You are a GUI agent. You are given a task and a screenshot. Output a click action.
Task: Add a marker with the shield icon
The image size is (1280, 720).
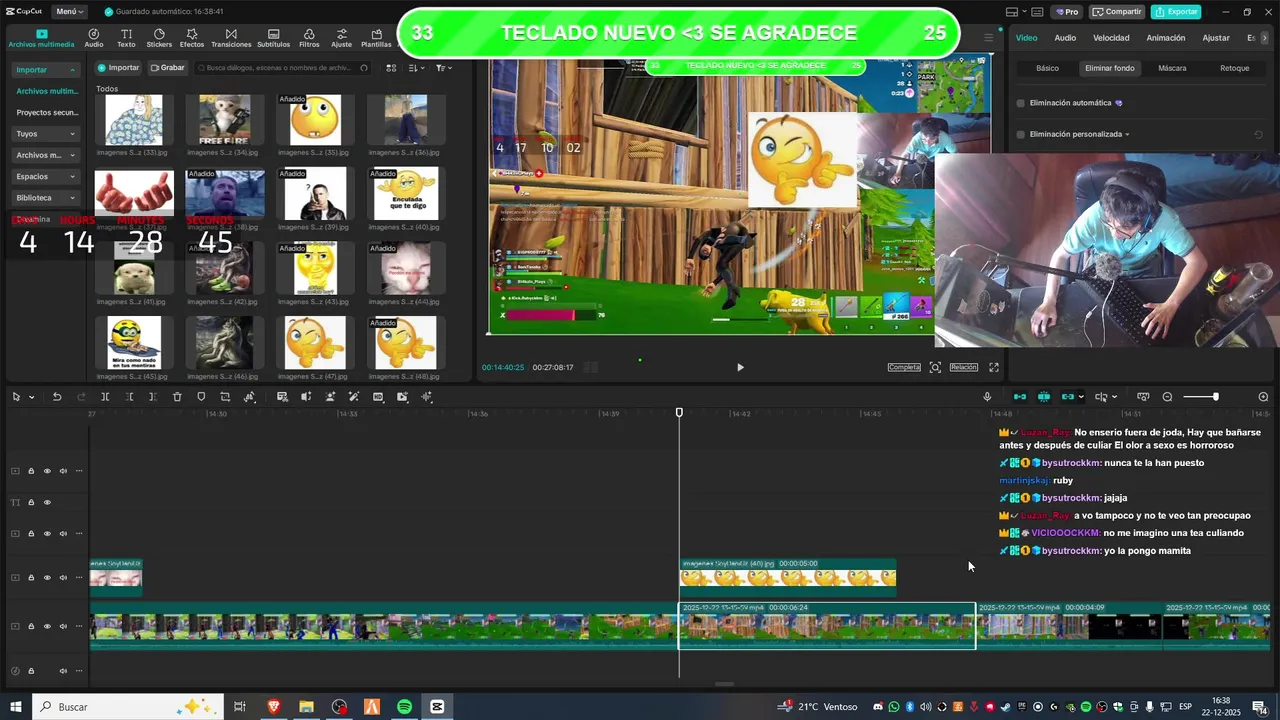pyautogui.click(x=201, y=397)
